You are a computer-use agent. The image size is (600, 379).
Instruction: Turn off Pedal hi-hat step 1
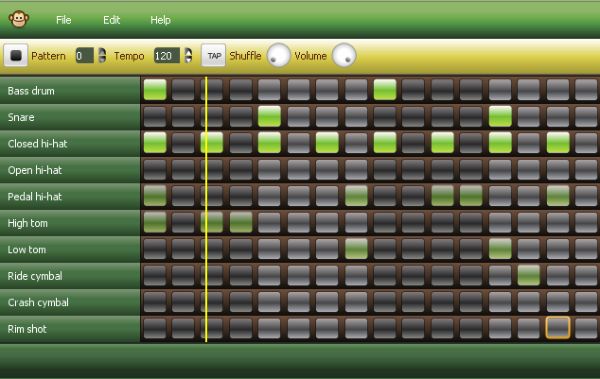(x=155, y=196)
